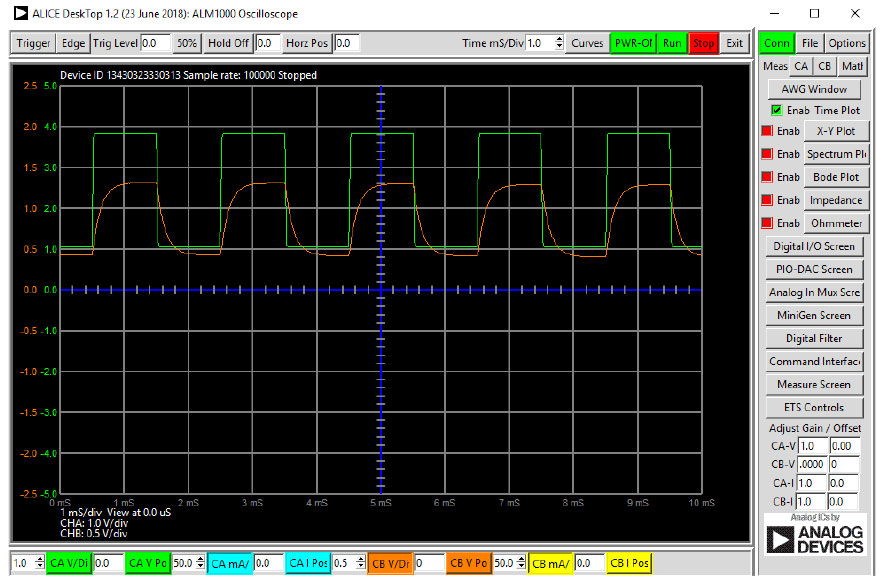The height and width of the screenshot is (582, 886).
Task: Open the CB measurement menu
Action: (x=824, y=67)
